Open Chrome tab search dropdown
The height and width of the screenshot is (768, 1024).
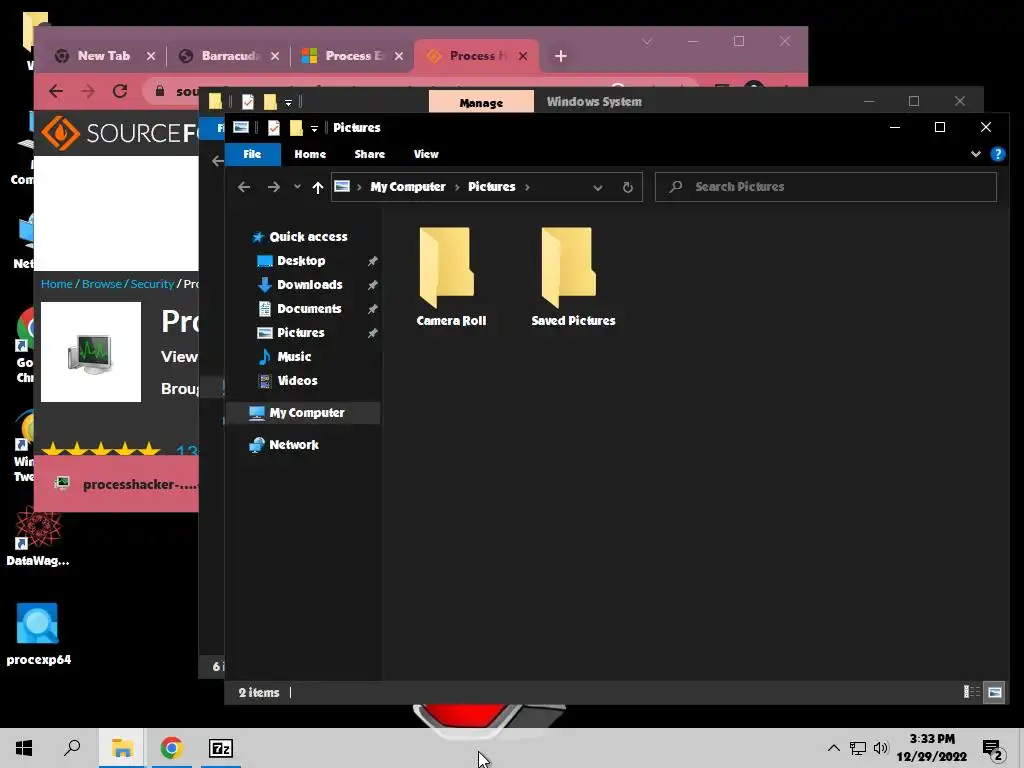pyautogui.click(x=647, y=41)
